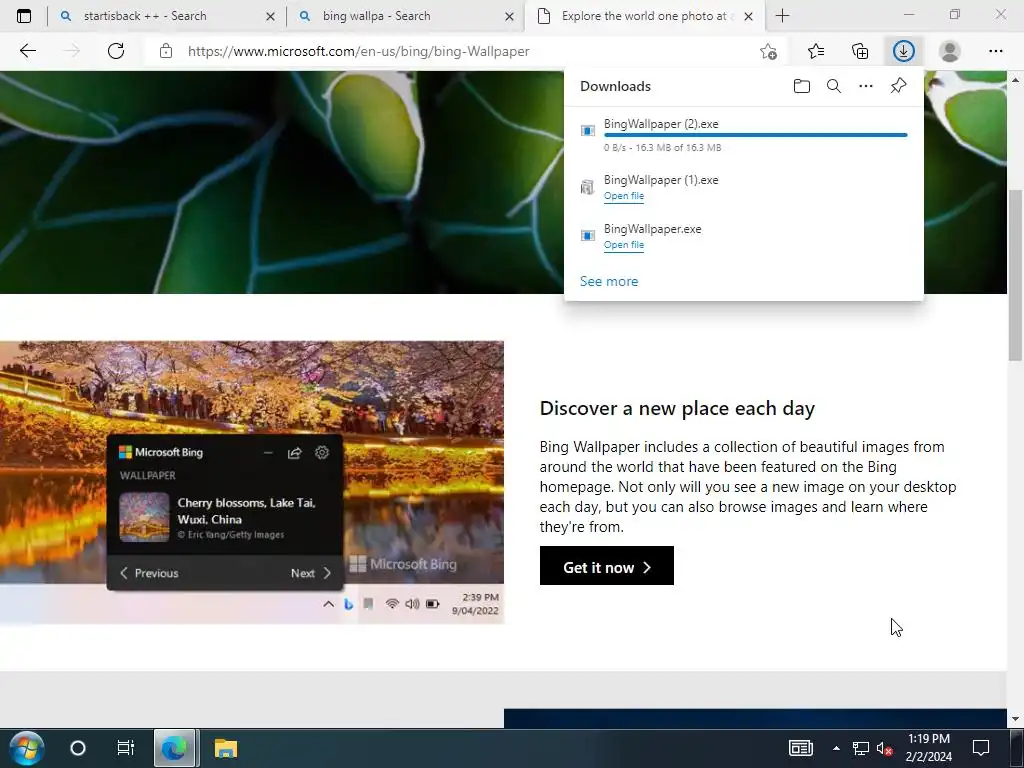Click the page vertical scrollbar thumb

(1015, 274)
